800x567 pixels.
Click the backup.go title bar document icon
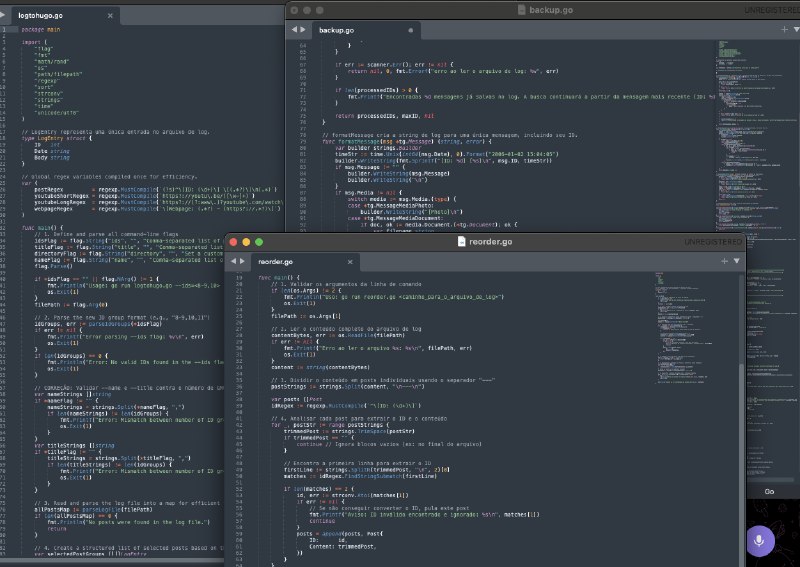coord(522,9)
